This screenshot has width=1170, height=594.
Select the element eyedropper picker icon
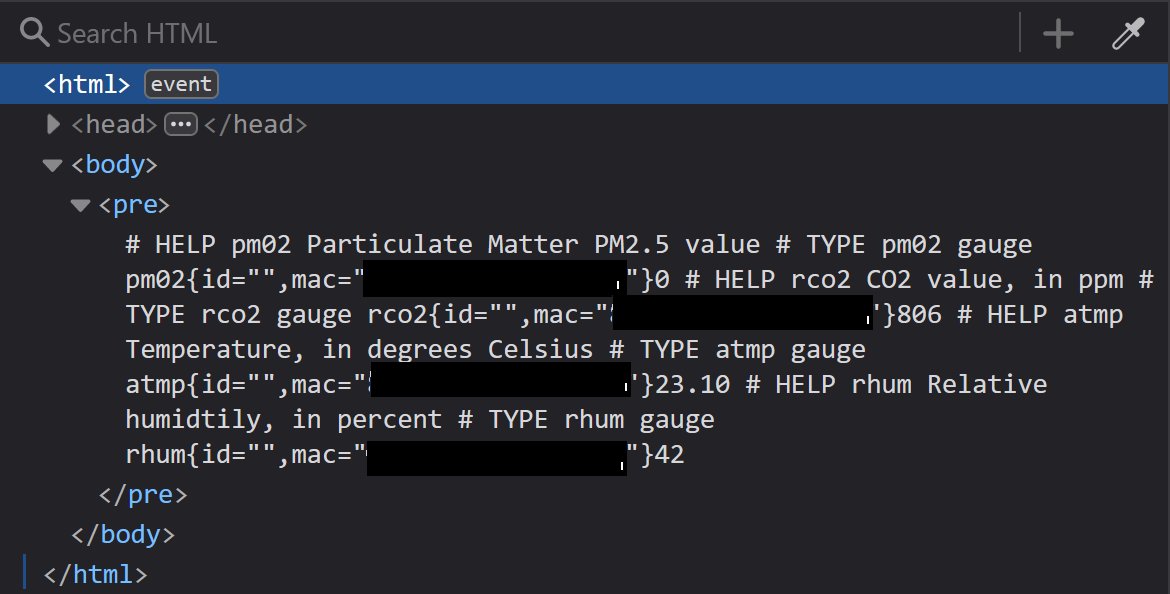[1127, 32]
